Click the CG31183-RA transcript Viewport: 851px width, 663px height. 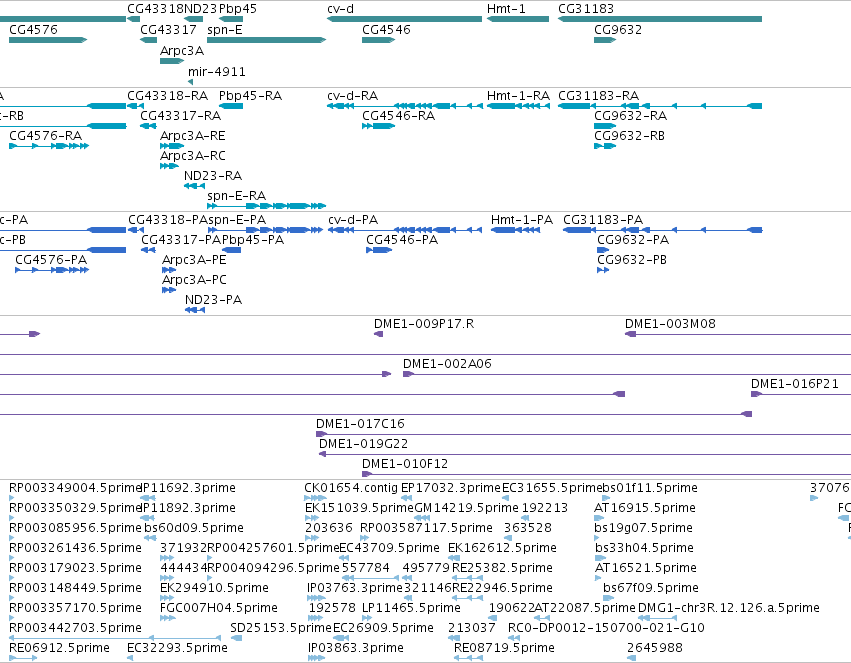coord(660,106)
